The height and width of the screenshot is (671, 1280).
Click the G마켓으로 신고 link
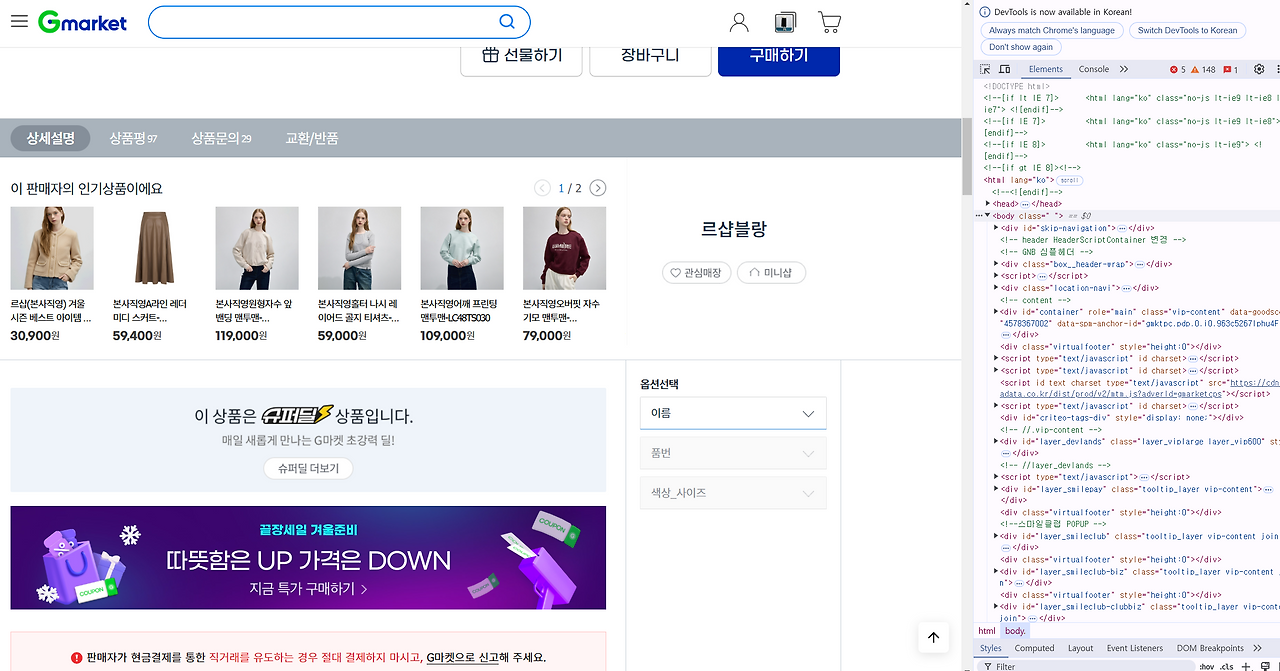462,658
